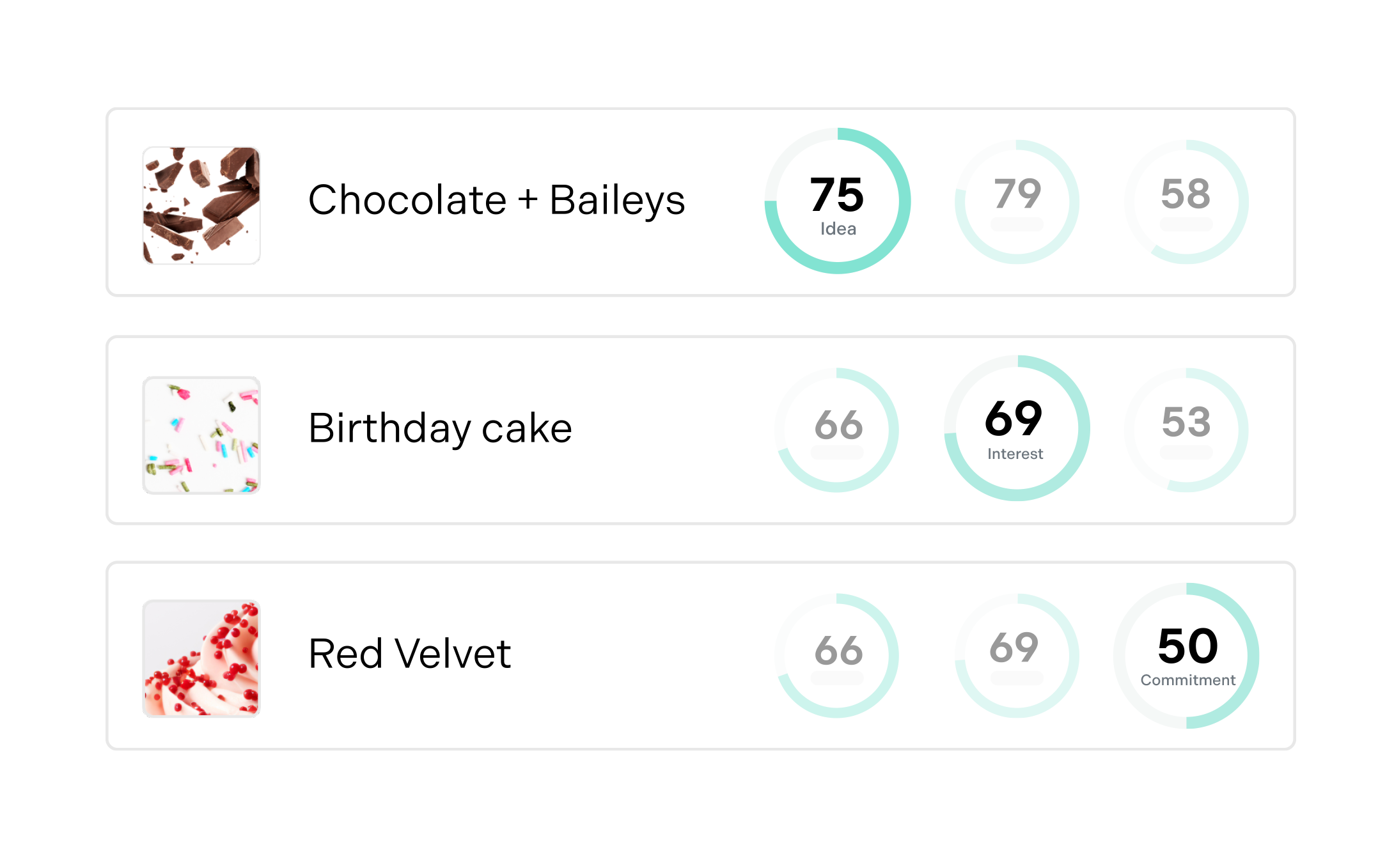Click the Idea score gauge showing 75
The height and width of the screenshot is (868, 1394).
pos(837,195)
